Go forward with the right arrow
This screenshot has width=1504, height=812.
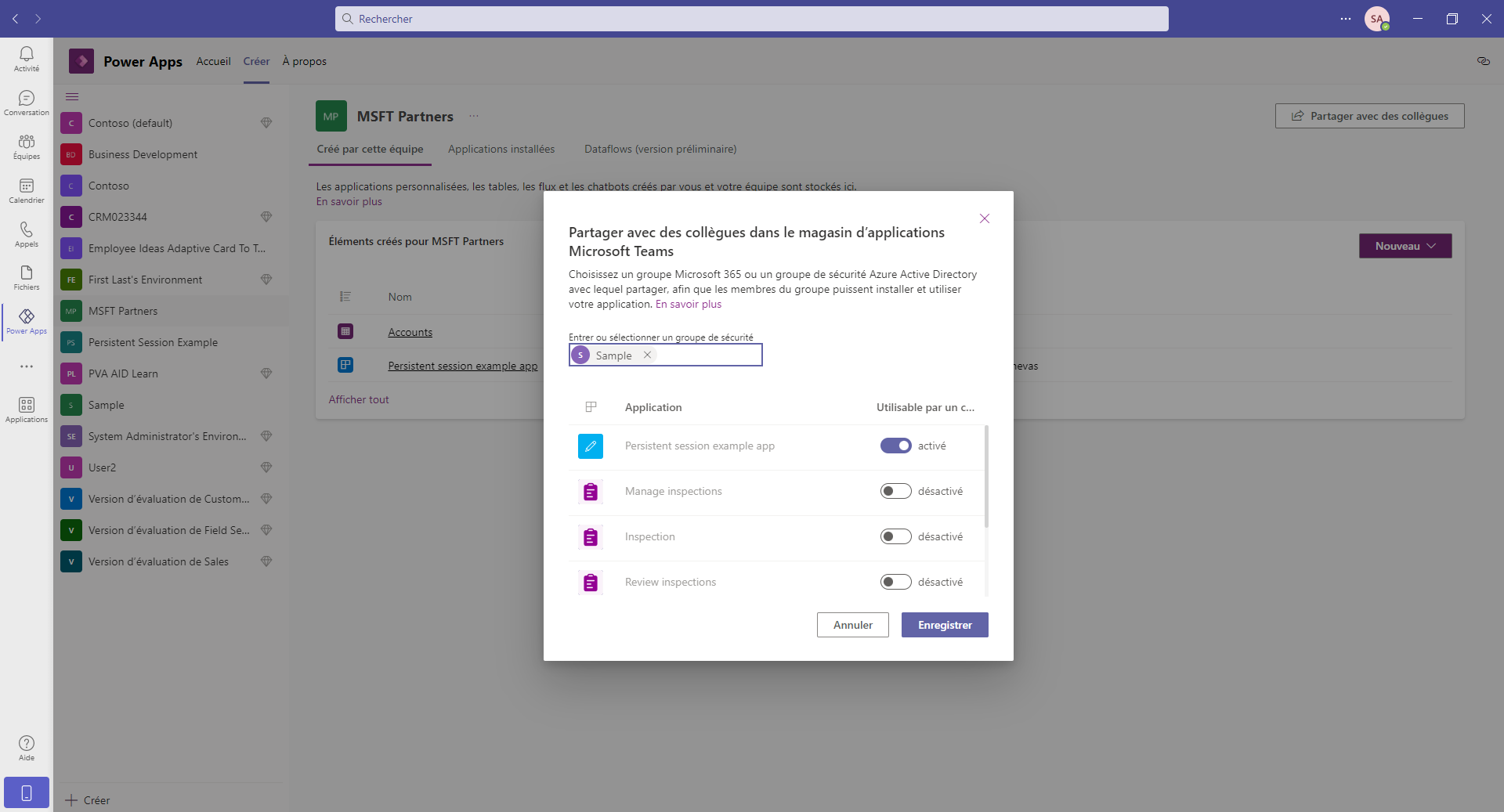(38, 19)
